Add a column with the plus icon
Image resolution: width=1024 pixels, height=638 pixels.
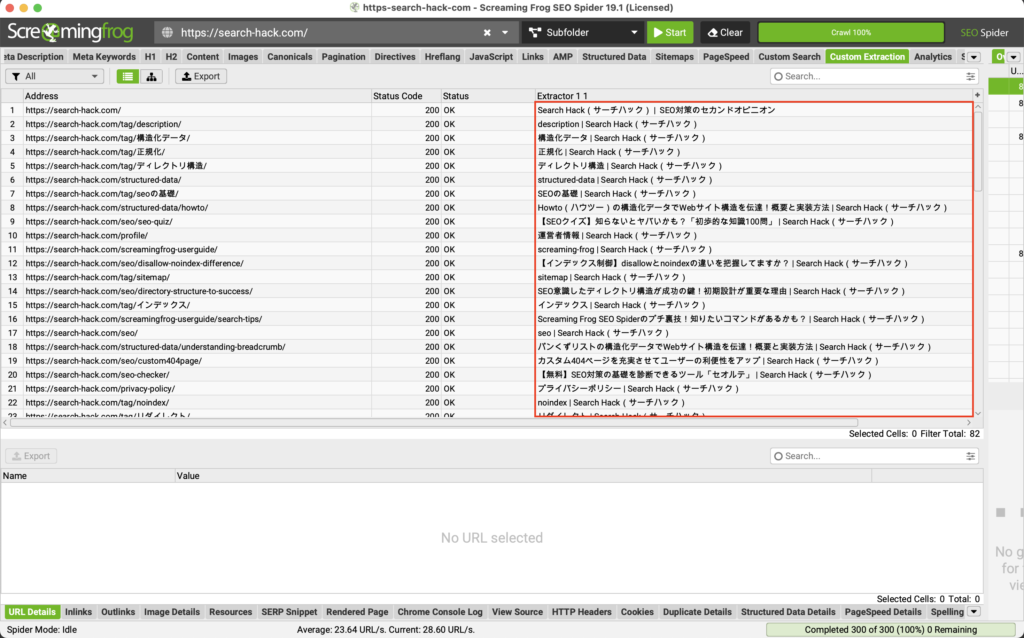[978, 95]
